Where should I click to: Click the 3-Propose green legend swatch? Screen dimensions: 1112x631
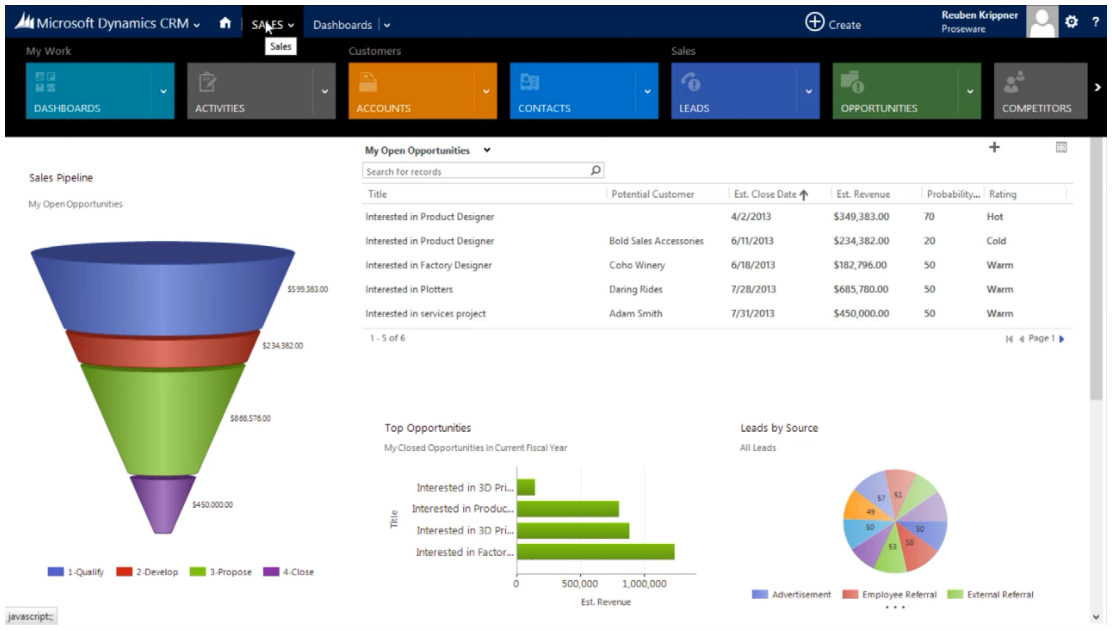click(x=198, y=571)
